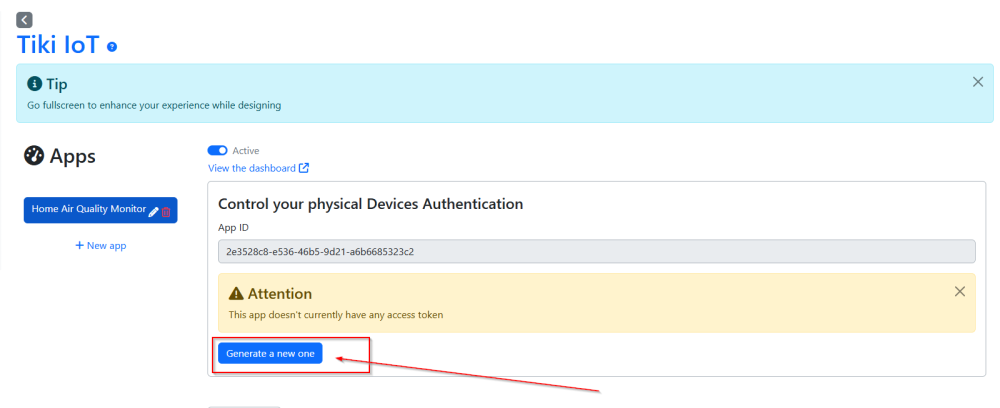The image size is (1000, 408).
Task: Create a new app via + New app
Action: pyautogui.click(x=101, y=245)
